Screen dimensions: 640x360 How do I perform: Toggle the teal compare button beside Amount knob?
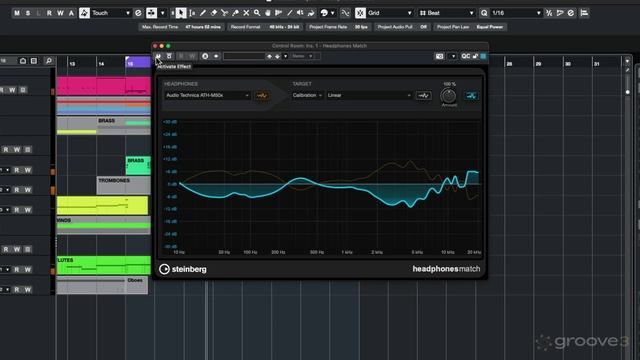(471, 96)
